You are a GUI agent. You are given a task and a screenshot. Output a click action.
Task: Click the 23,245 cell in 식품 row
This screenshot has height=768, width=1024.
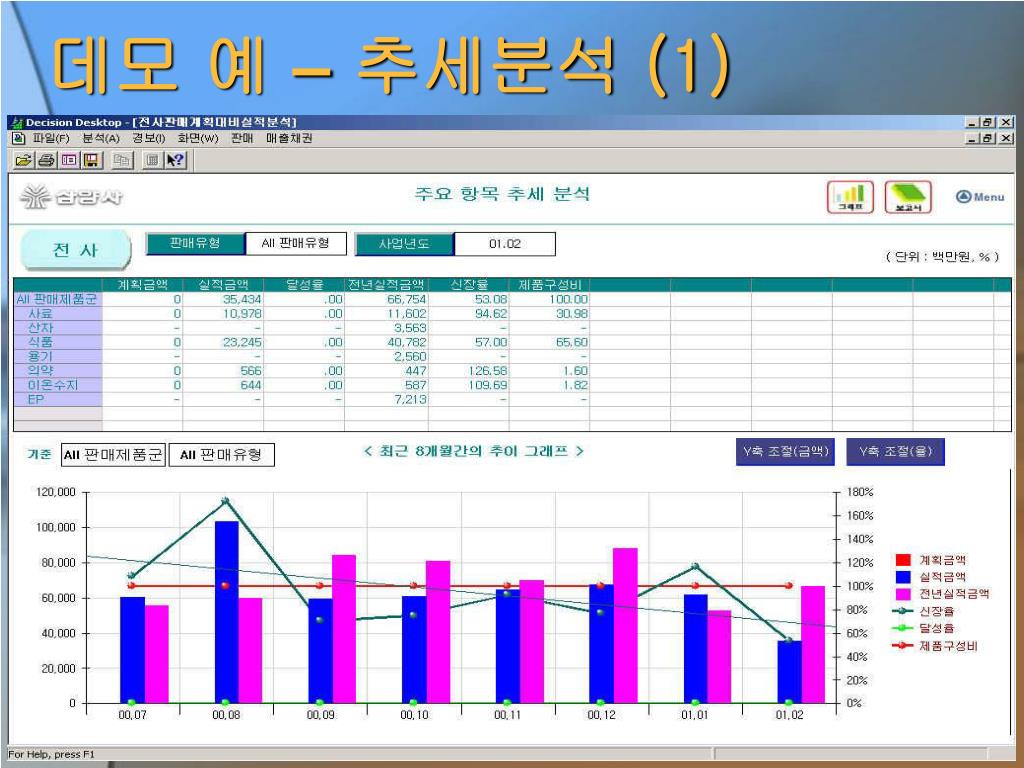click(x=223, y=342)
